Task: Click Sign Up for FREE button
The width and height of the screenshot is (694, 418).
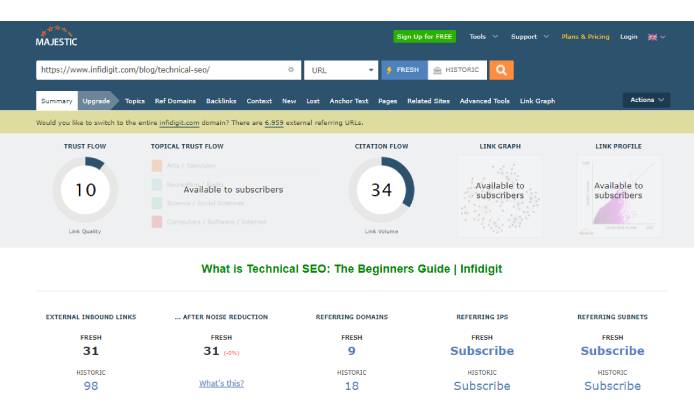Action: pos(424,36)
